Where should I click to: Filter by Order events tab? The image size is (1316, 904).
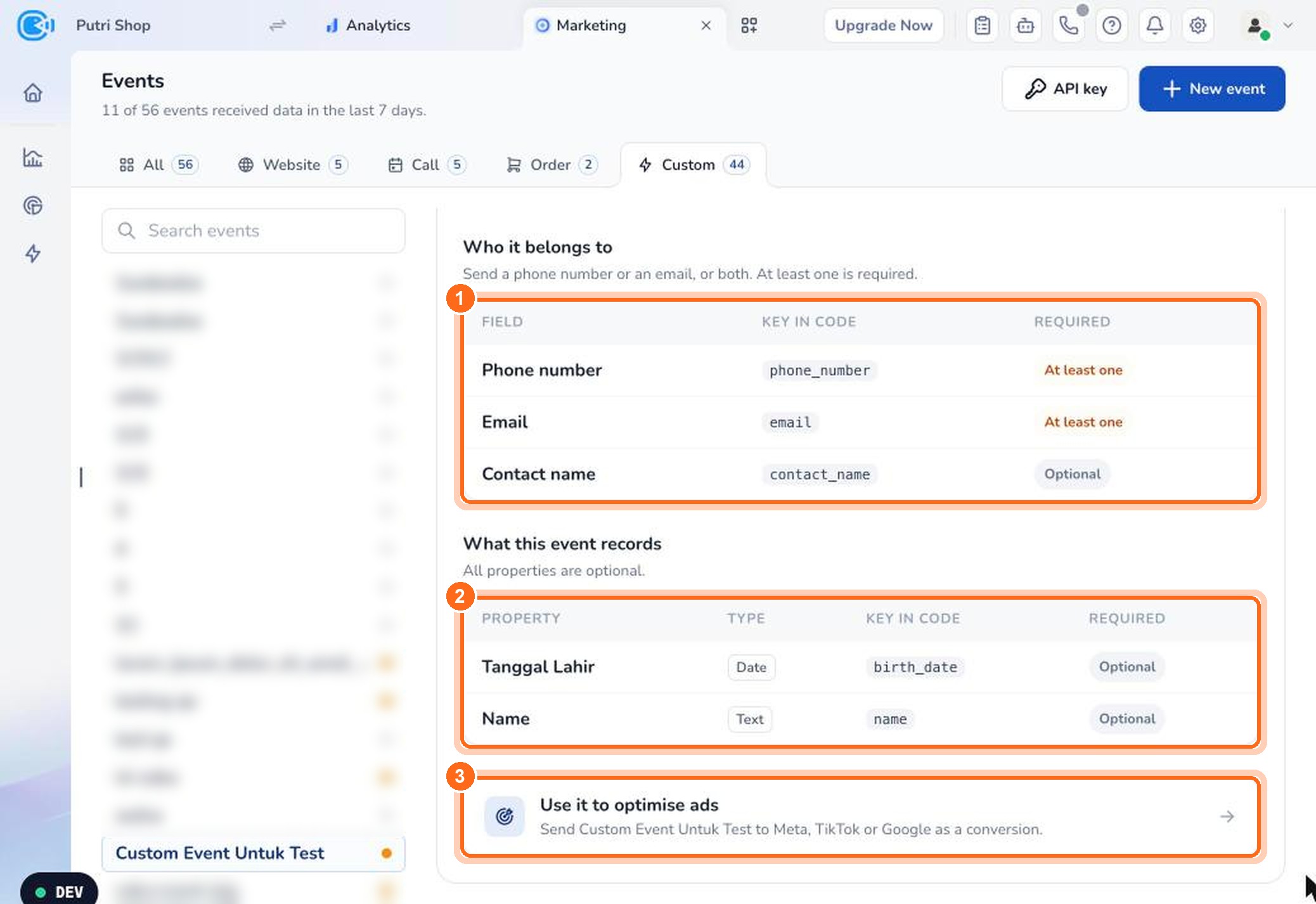coord(552,165)
